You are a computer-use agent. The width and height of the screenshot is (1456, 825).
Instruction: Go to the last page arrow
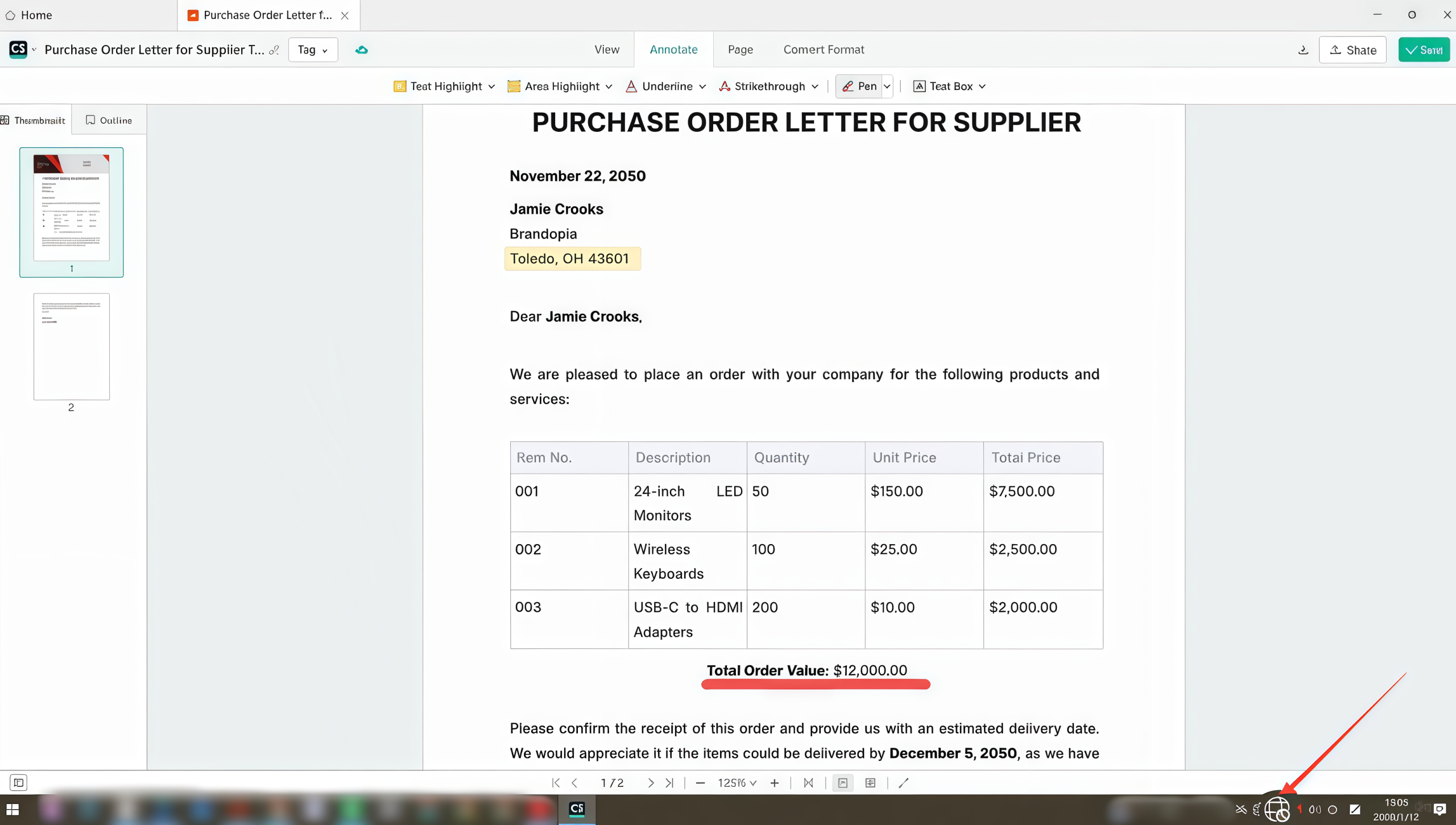click(x=669, y=783)
